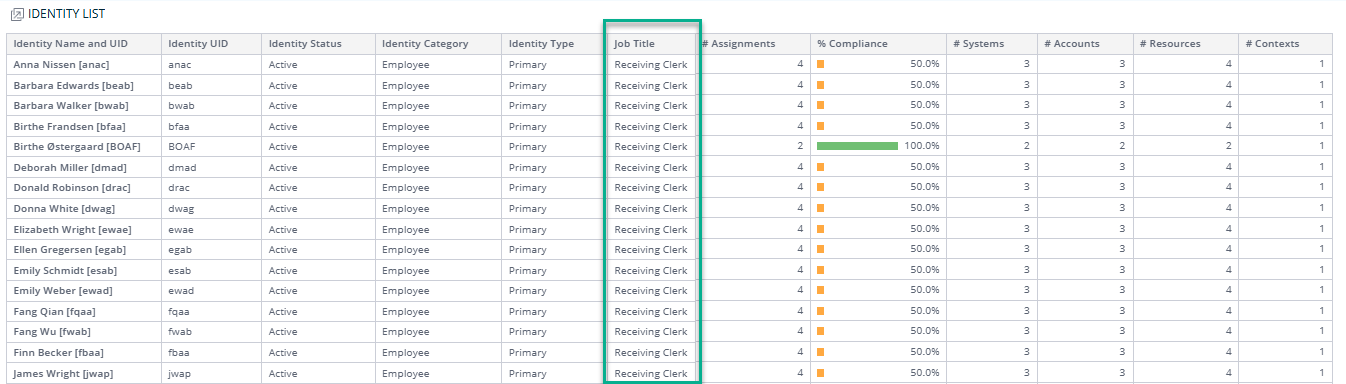The height and width of the screenshot is (384, 1346).
Task: Click the Identity UID cell 'fqaa'
Action: coord(181,311)
